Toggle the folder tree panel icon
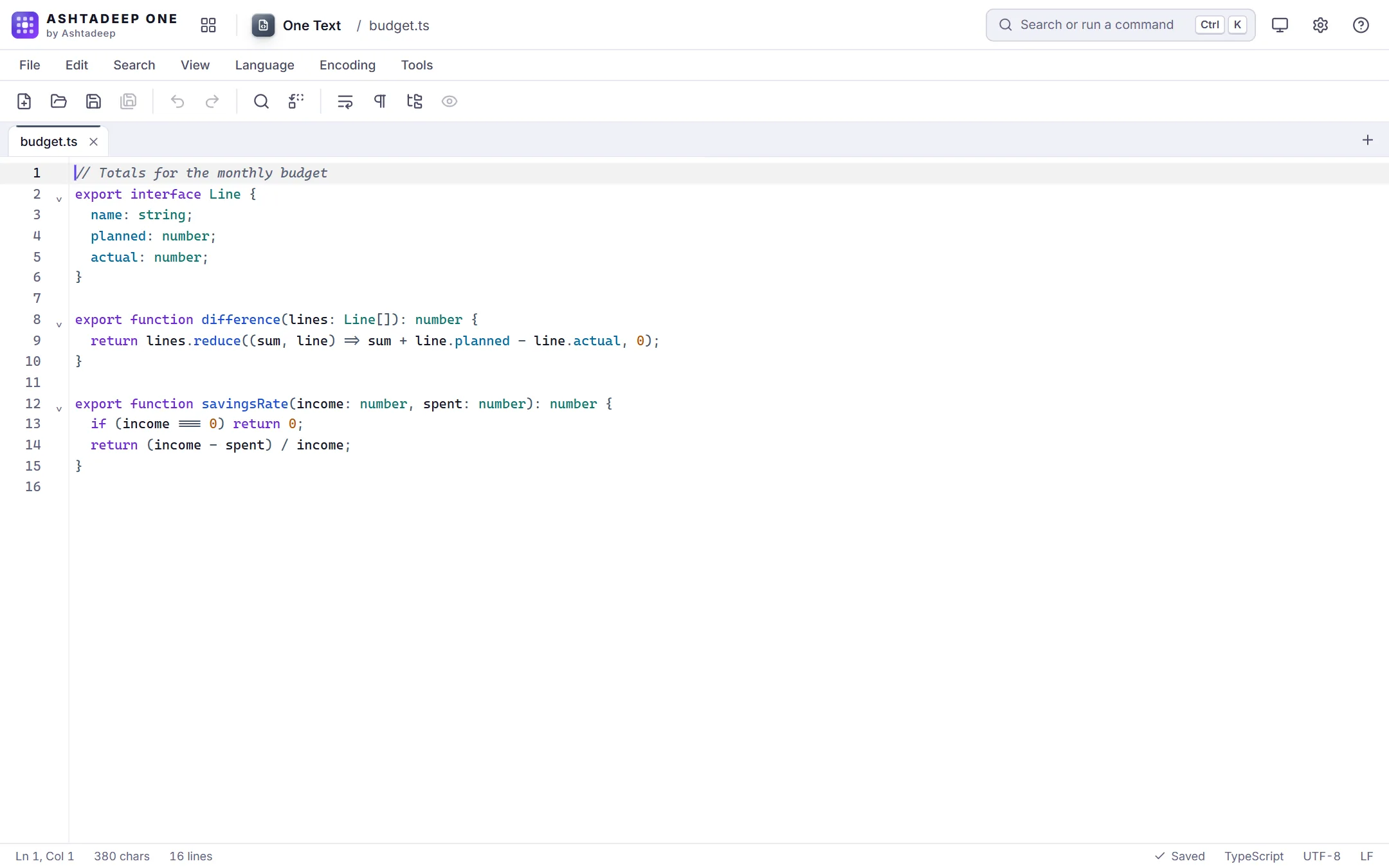Image resolution: width=1389 pixels, height=868 pixels. 415,101
